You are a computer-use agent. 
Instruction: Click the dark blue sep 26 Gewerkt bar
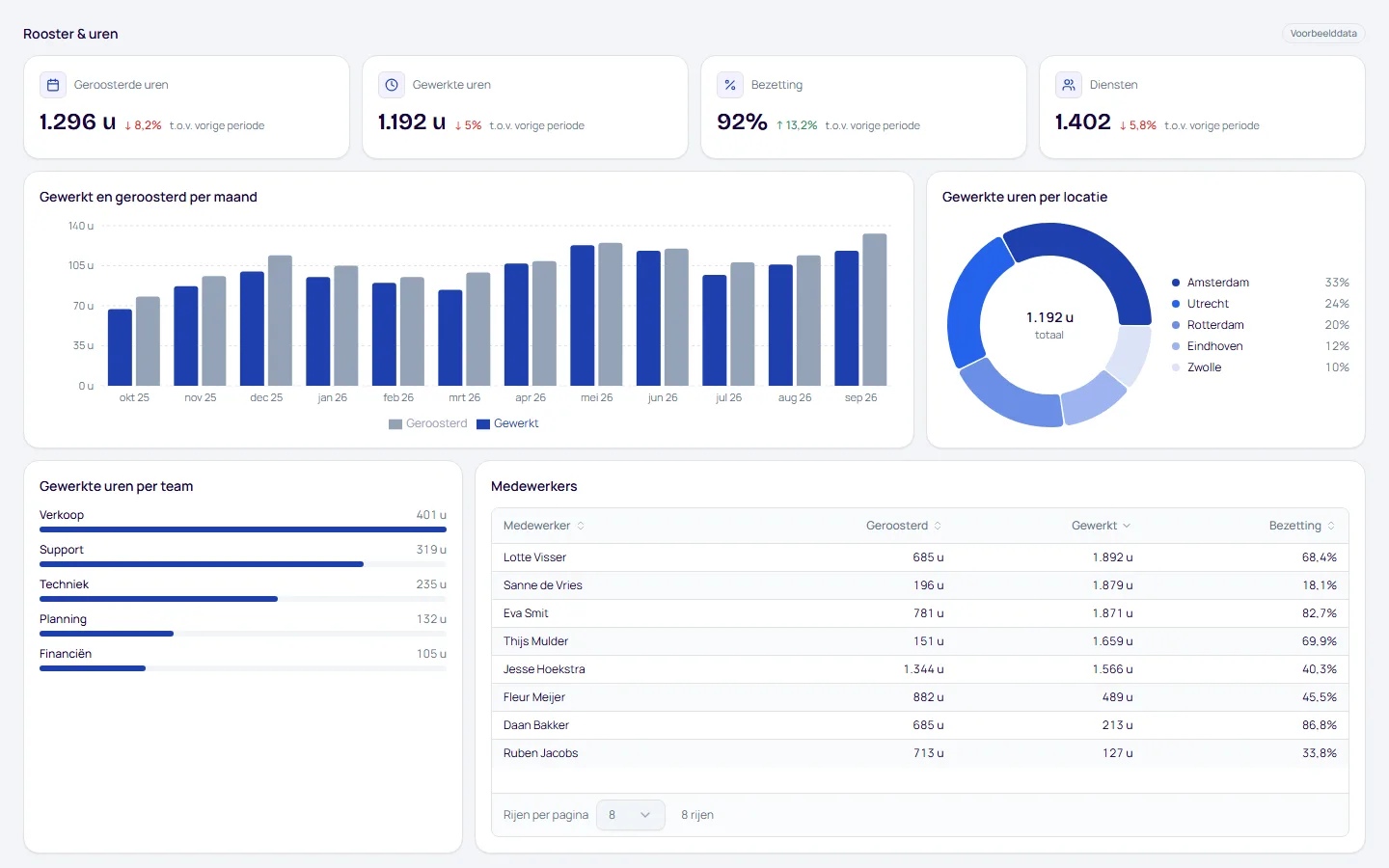point(846,318)
